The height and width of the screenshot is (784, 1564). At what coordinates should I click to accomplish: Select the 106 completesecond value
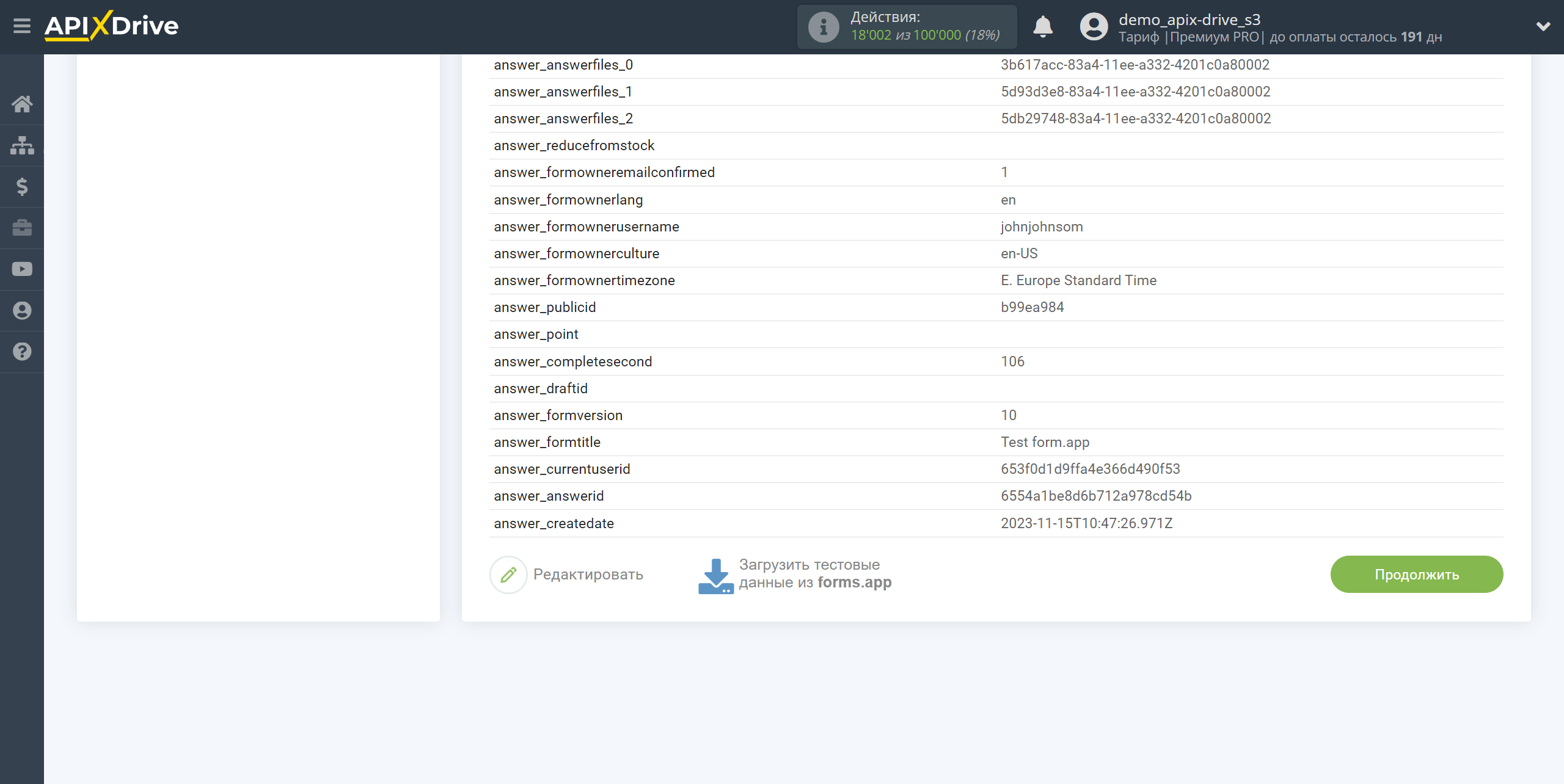pos(1012,361)
